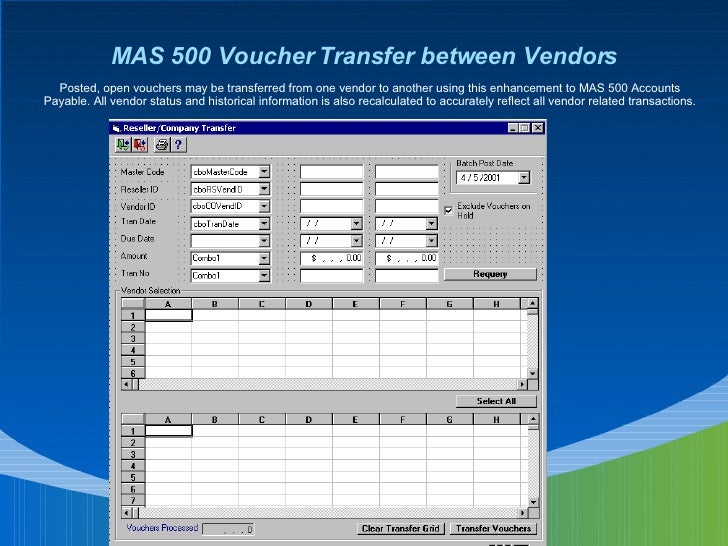Open the cboRSVendID dropdown

click(264, 189)
